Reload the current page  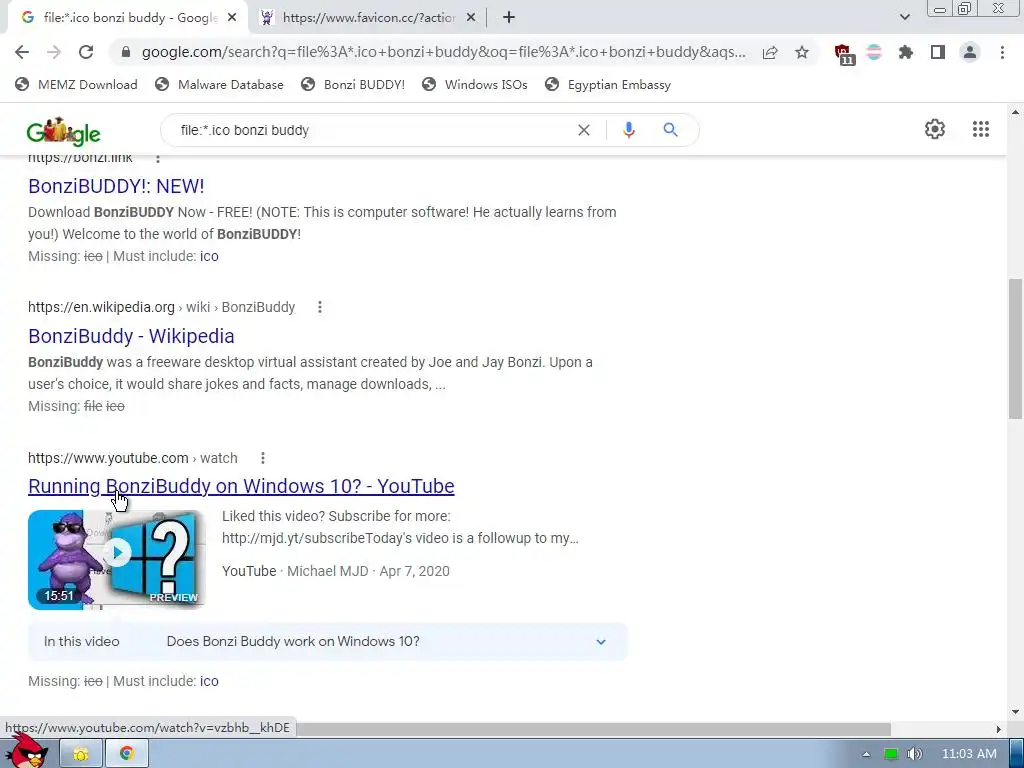tap(86, 52)
